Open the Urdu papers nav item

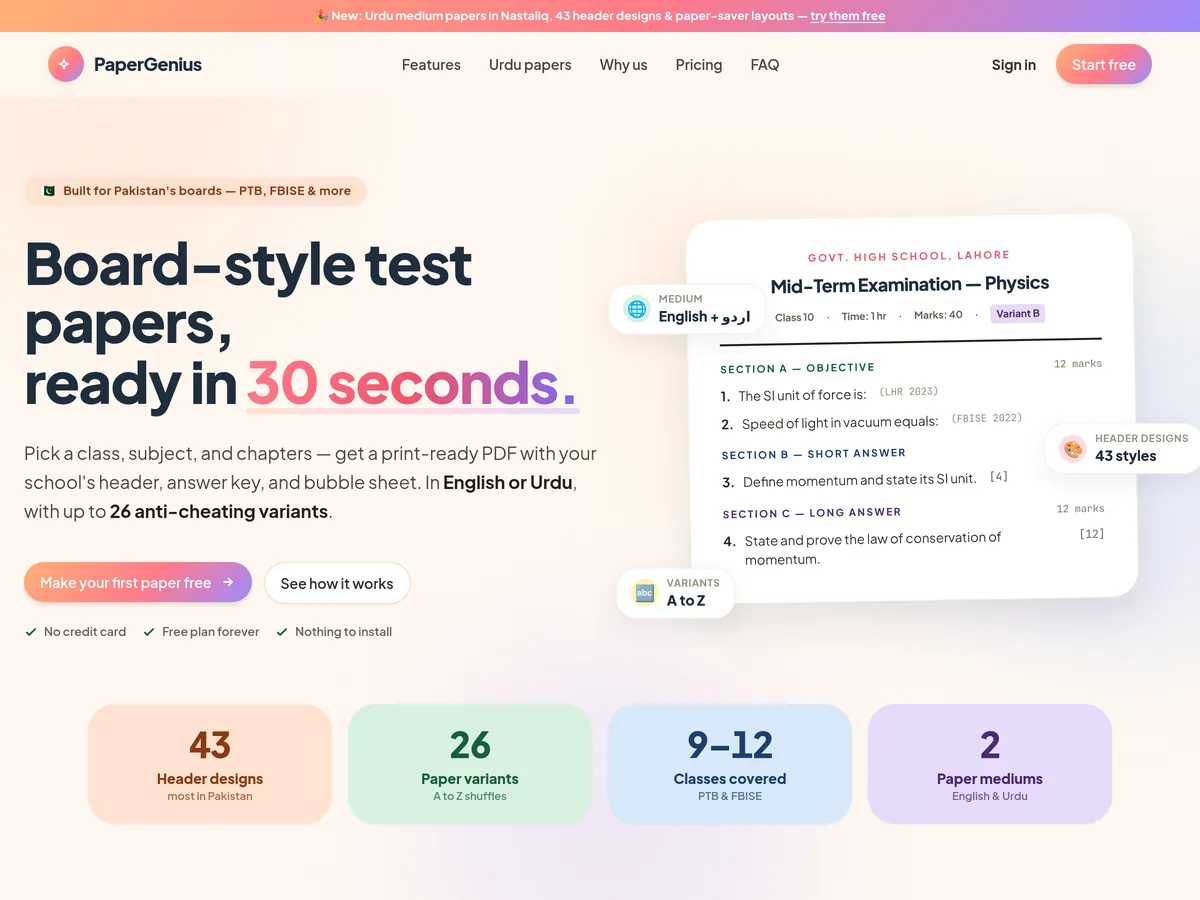[x=530, y=65]
